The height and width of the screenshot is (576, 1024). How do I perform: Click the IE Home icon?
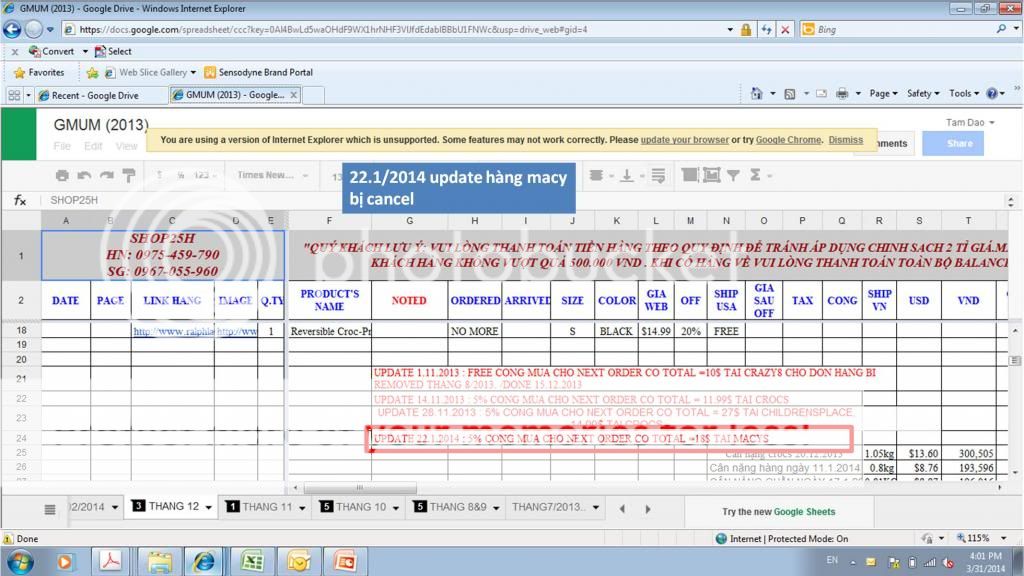(x=752, y=93)
